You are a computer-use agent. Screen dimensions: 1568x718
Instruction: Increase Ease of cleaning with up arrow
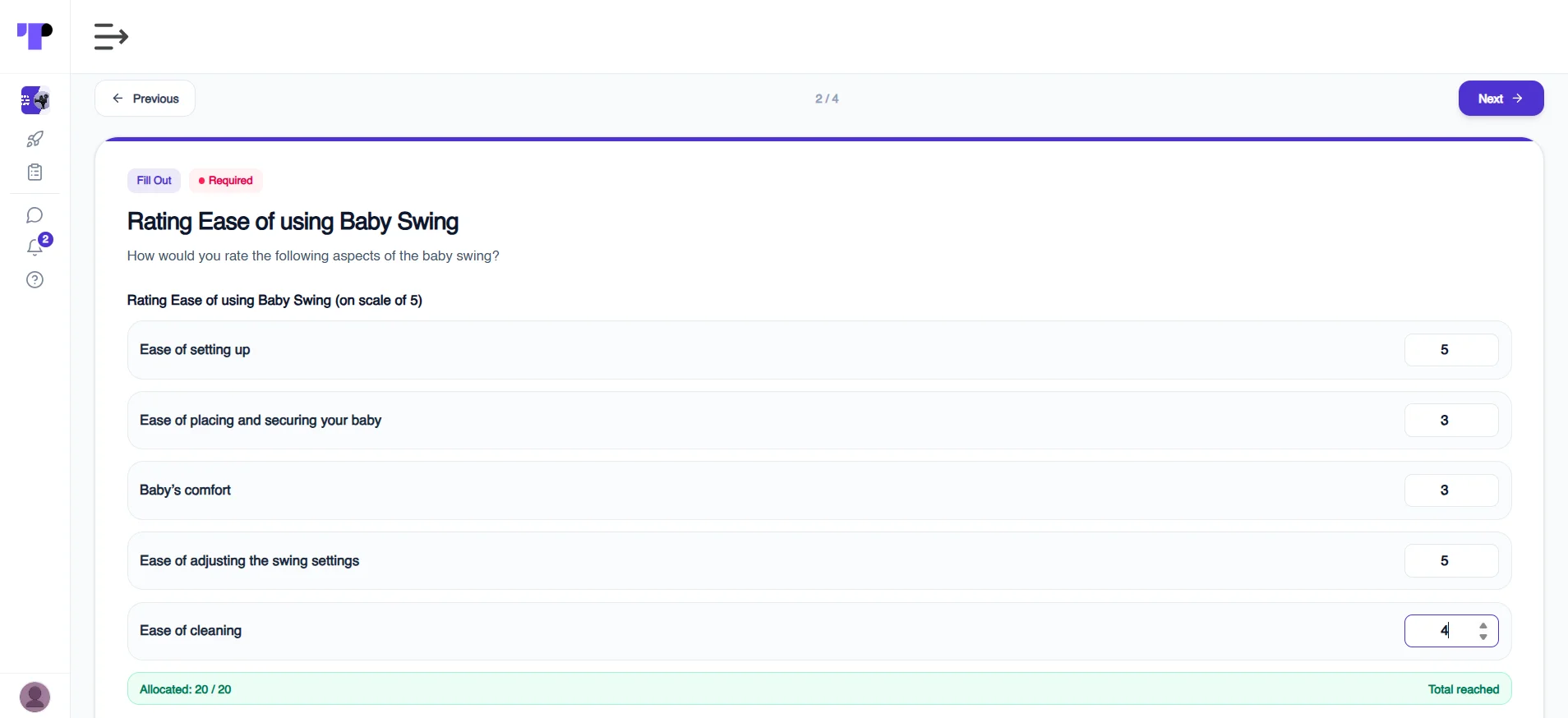[1483, 626]
